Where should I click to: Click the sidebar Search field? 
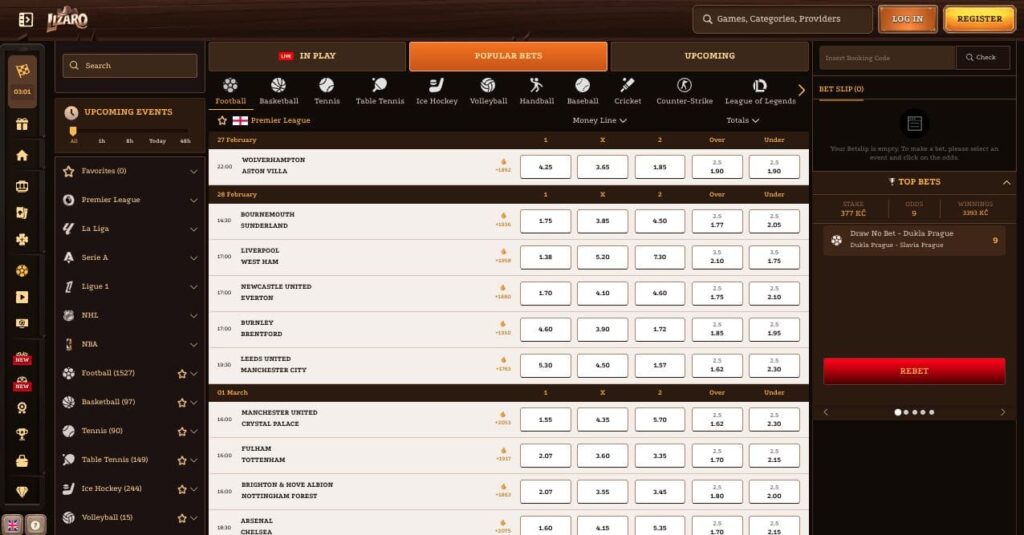pyautogui.click(x=130, y=65)
